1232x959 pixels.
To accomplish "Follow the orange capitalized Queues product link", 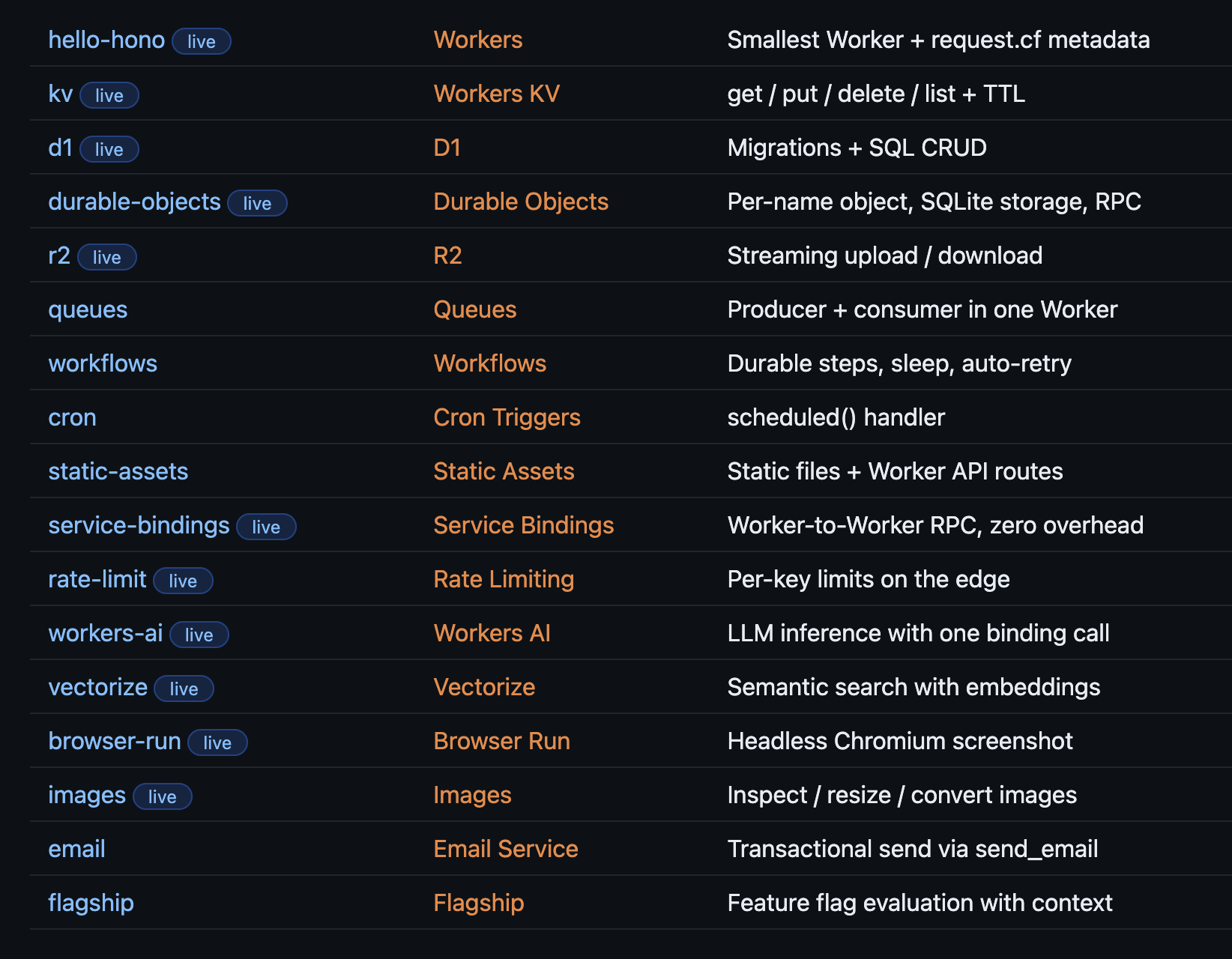I will tap(475, 309).
